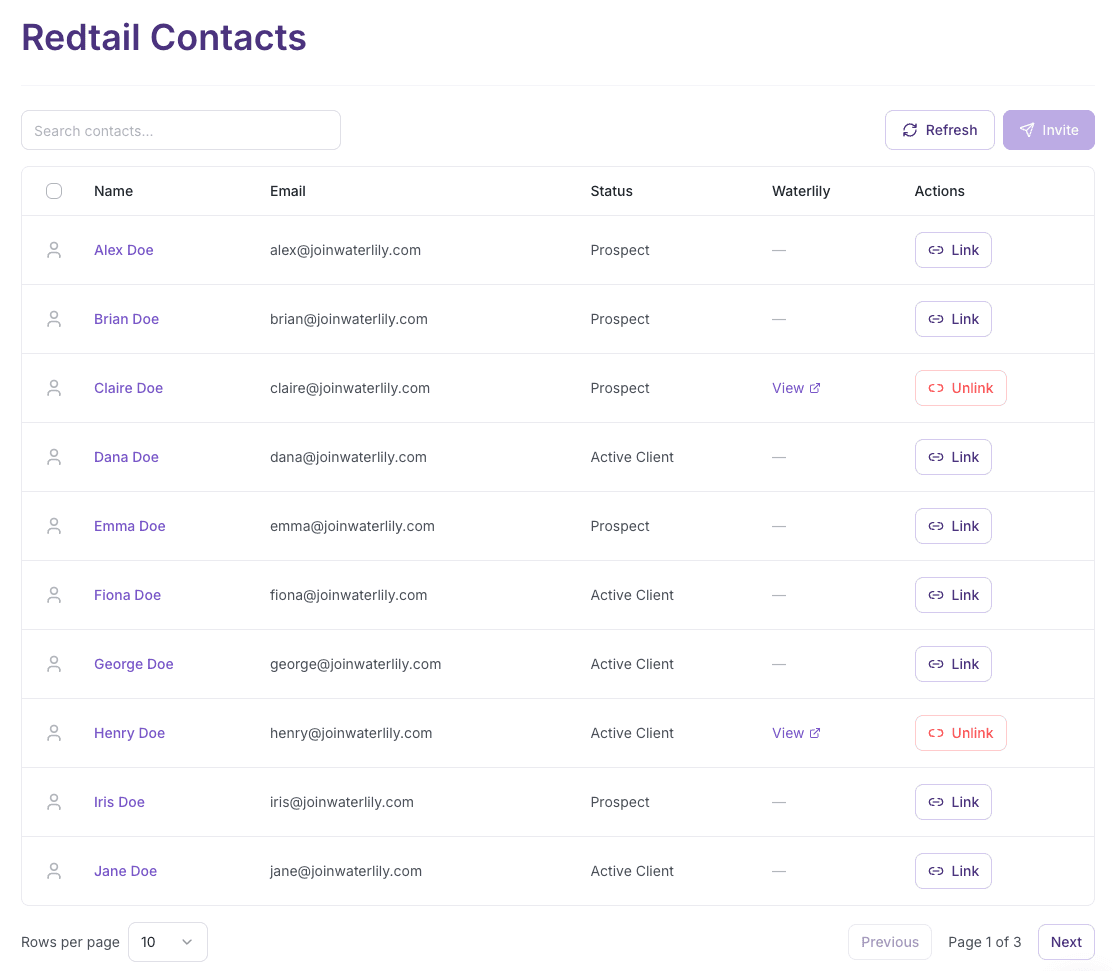Screen dimensions: 1113x971
Task: Open Alex Doe contact name link
Action: tap(124, 250)
